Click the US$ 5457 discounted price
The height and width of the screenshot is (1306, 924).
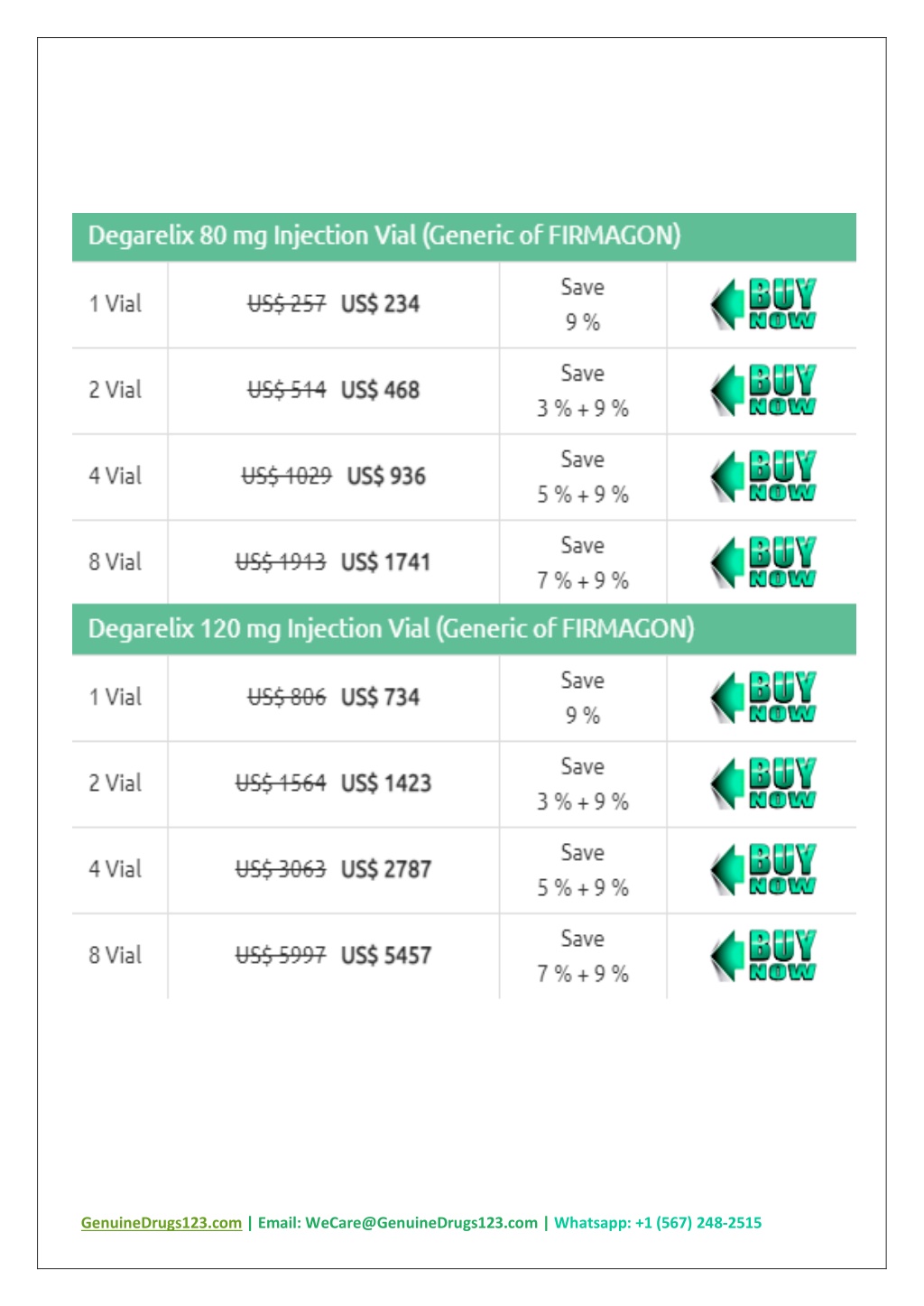386,956
